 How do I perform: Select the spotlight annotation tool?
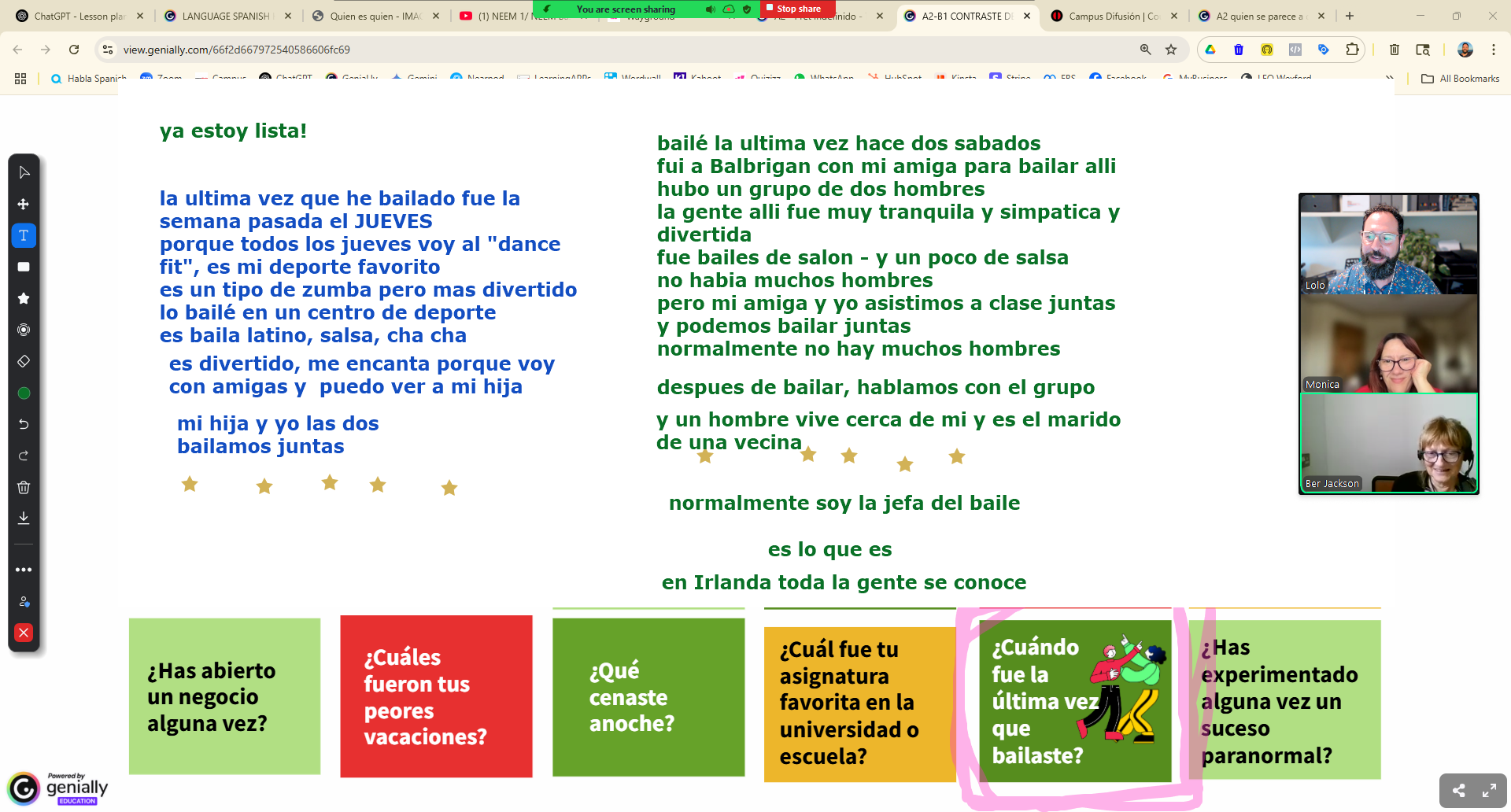click(x=24, y=330)
